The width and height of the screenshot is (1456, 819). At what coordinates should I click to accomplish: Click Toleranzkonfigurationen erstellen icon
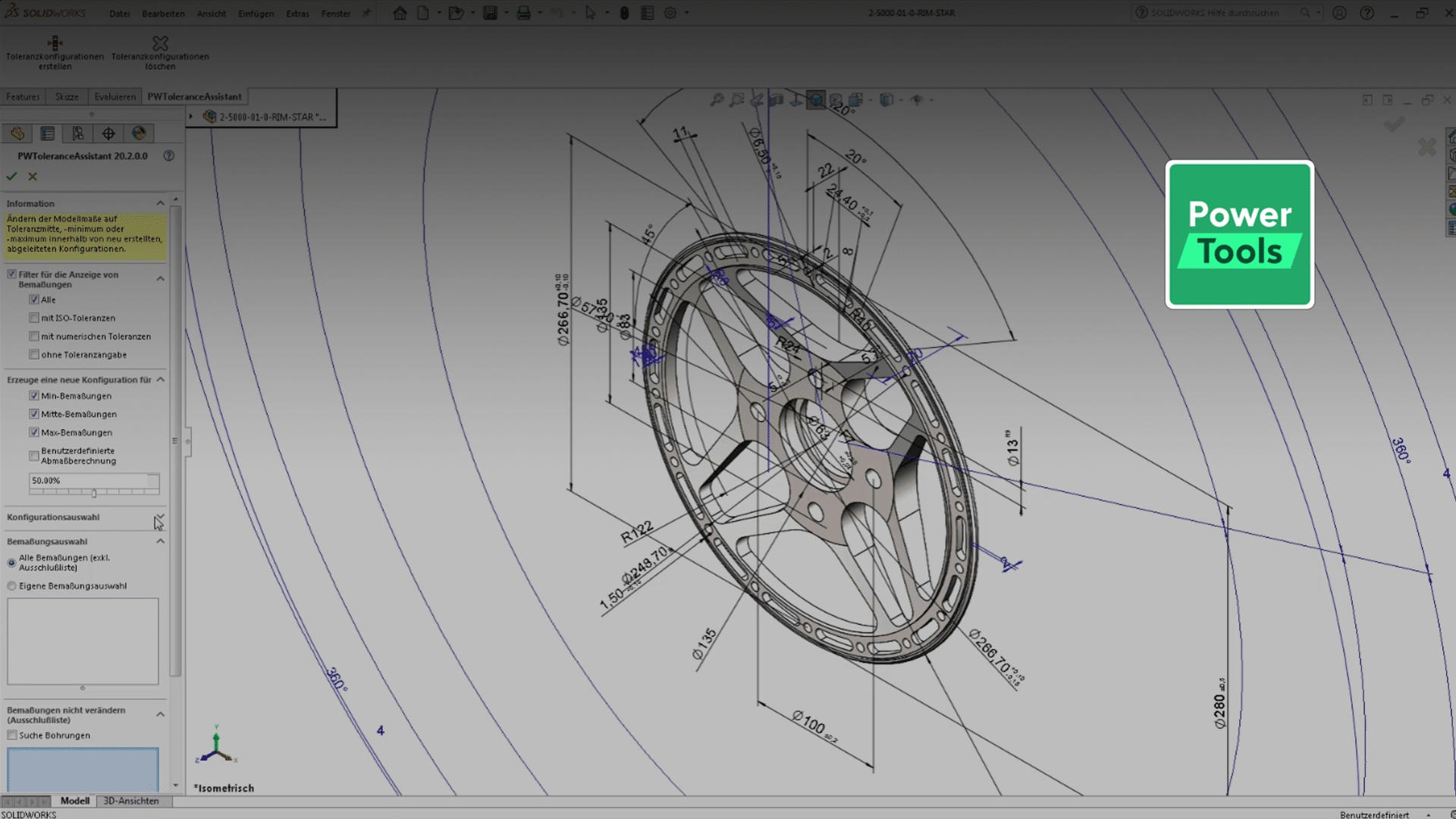coord(55,43)
